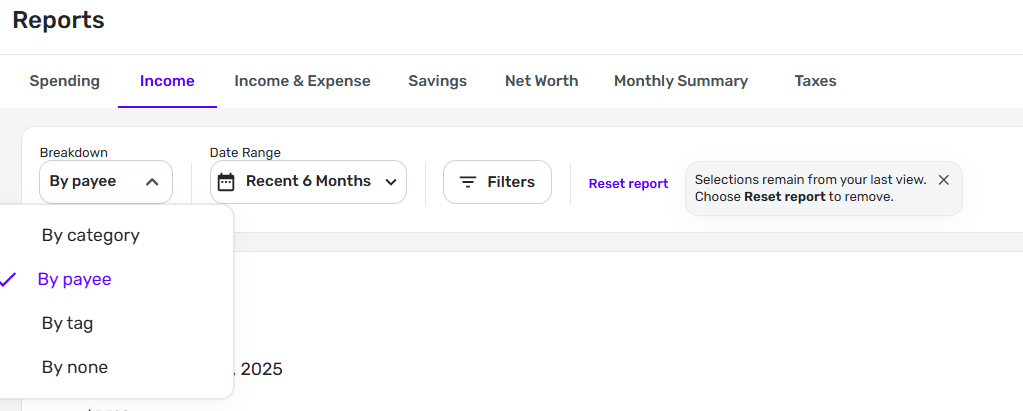Screen dimensions: 1023x411
Task: Dismiss the selections remain notification
Action: 943,180
